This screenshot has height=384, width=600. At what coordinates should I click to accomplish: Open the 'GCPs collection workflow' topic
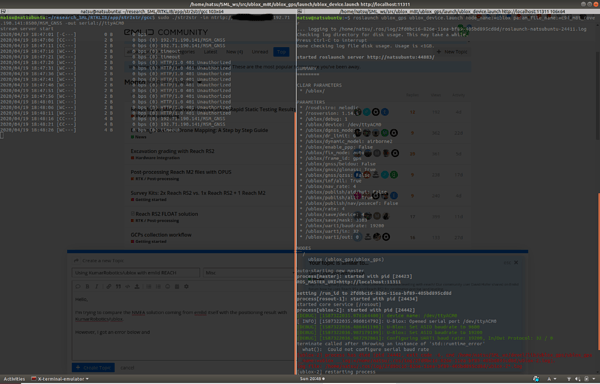tap(161, 235)
